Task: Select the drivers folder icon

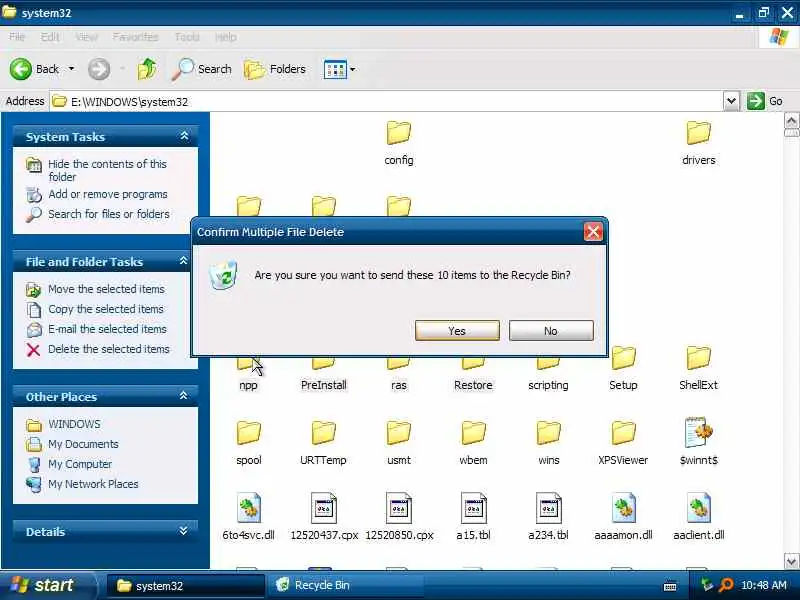Action: 698,133
